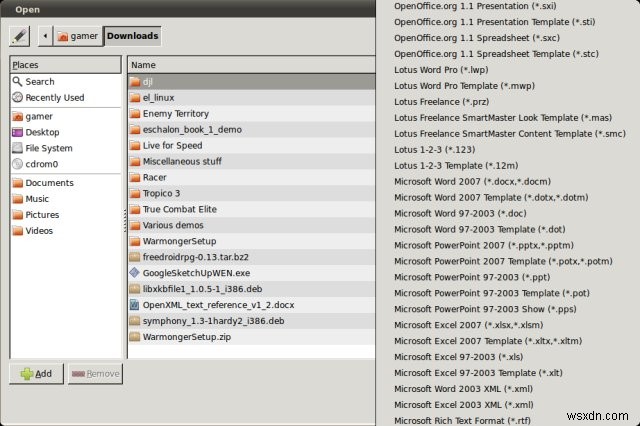640x426 pixels.
Task: Open File System in Places
Action: 66,148
